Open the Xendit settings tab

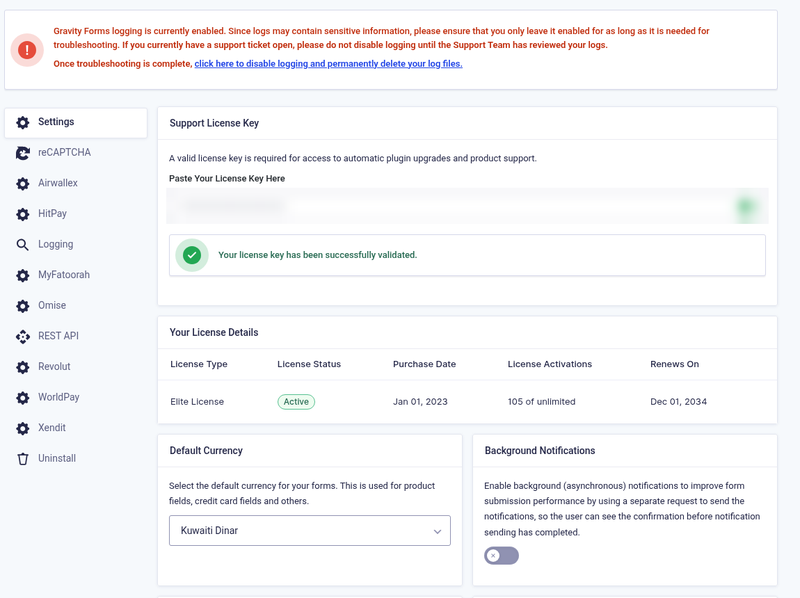(52, 428)
